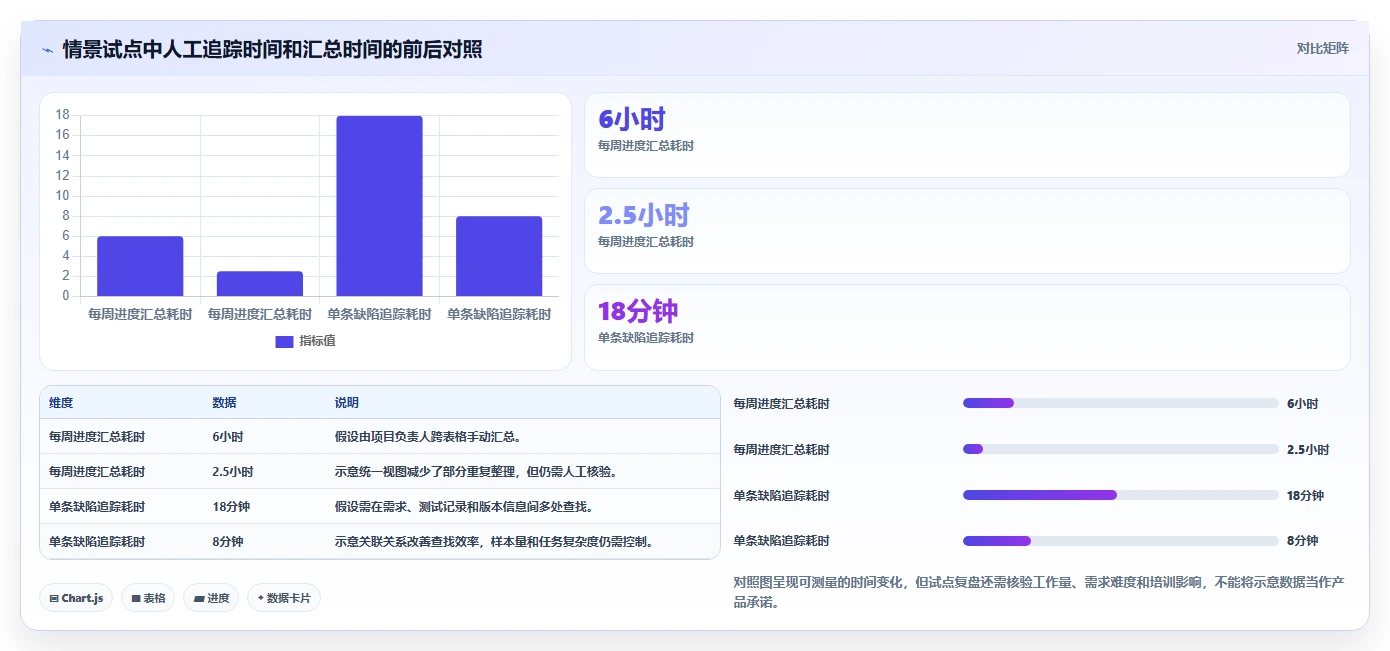
Task: Click the 对比矩阵 label in the header
Action: tap(1323, 48)
